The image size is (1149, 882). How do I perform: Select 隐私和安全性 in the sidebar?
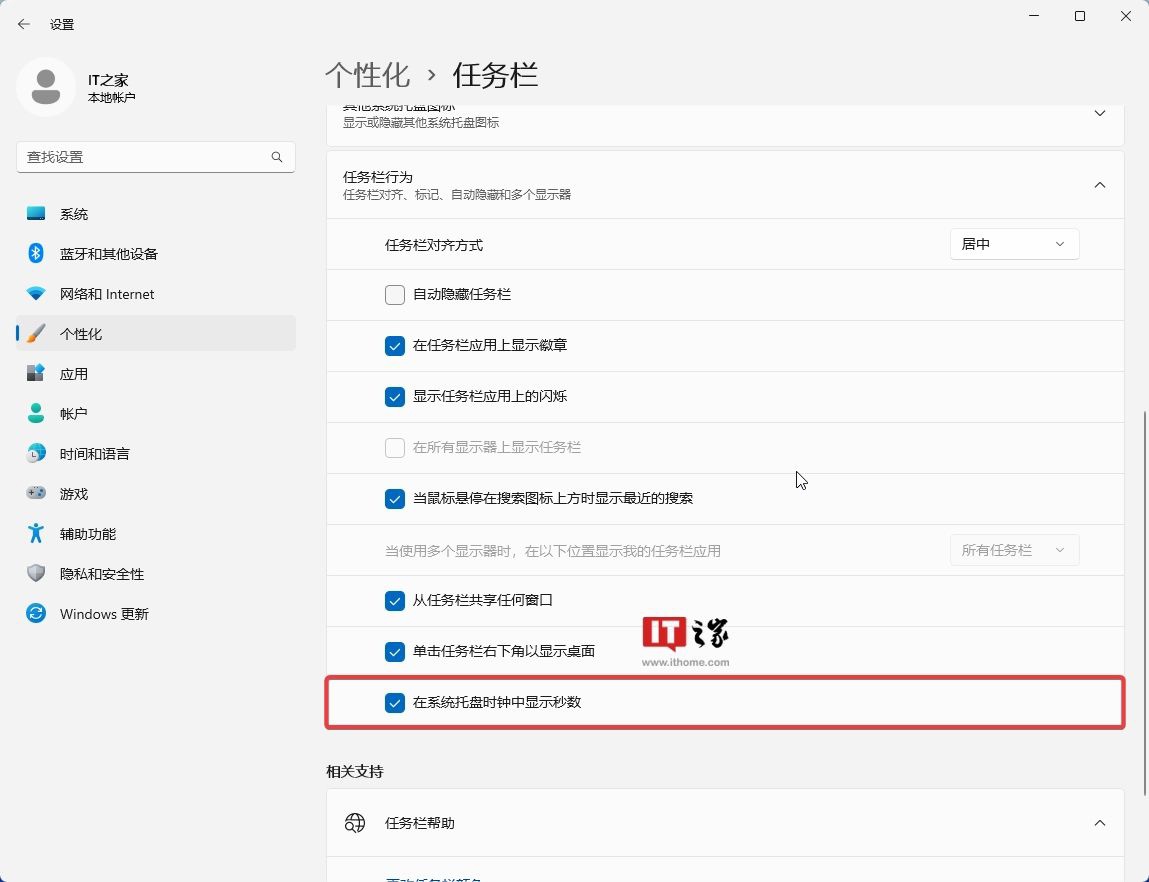tap(103, 573)
